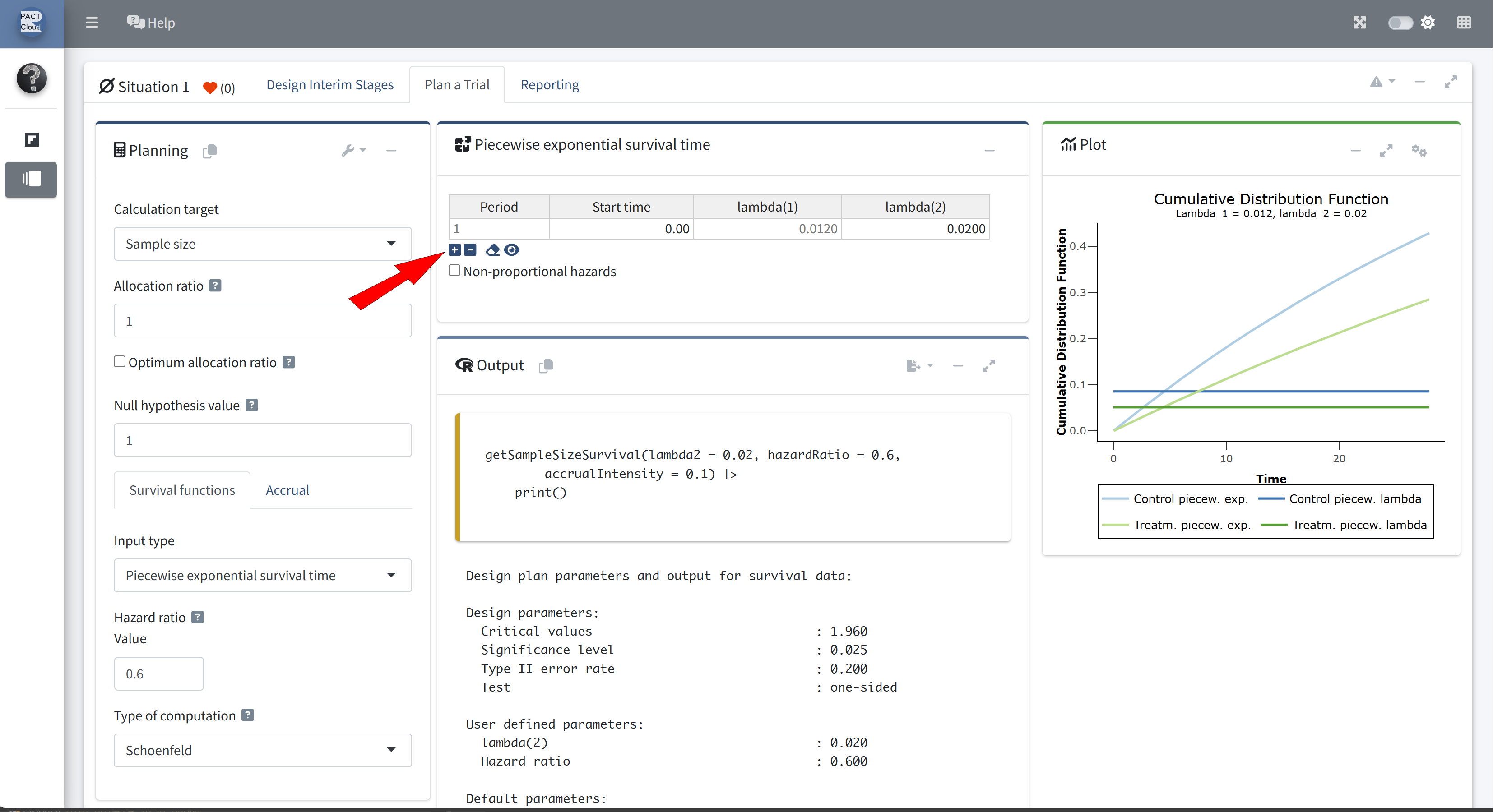Open the Type of computation Schoenfeld dropdown
The image size is (1493, 812).
262,750
